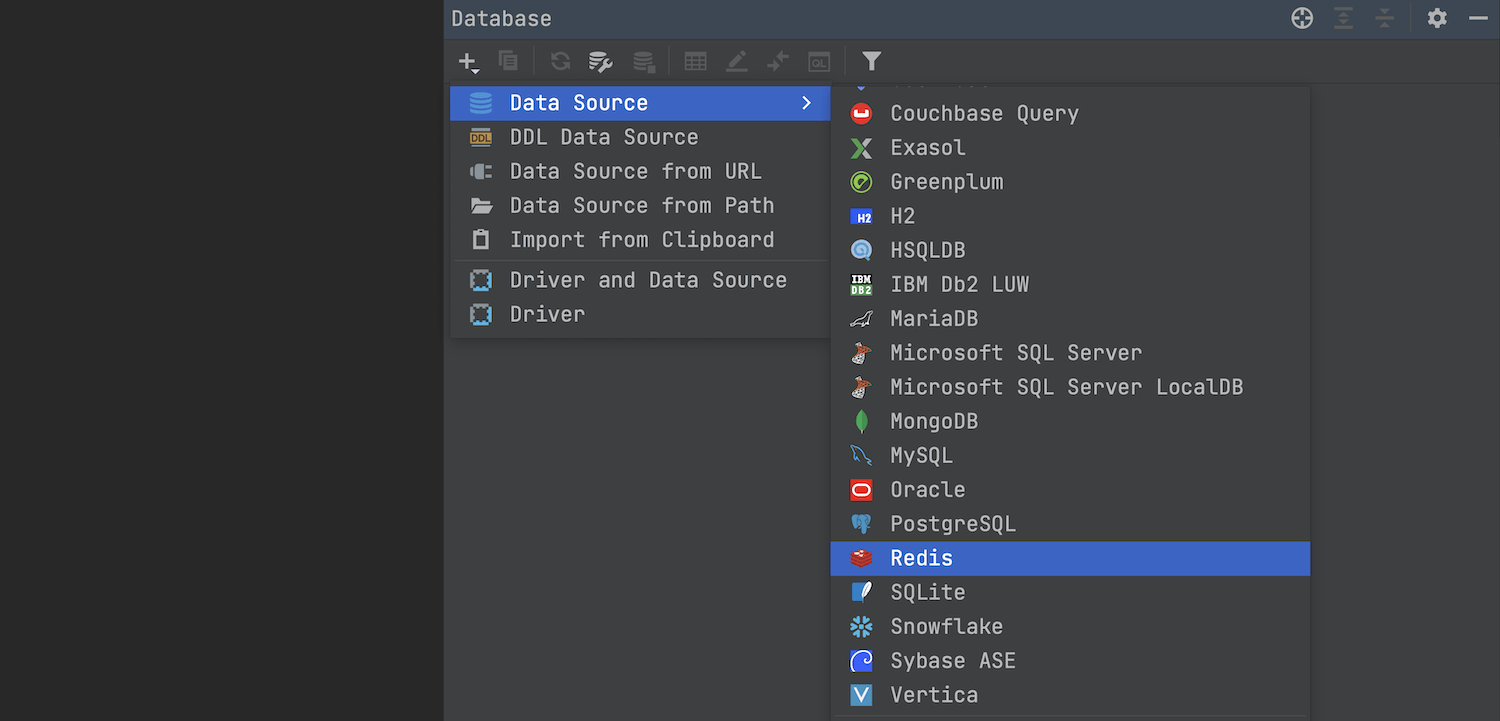The image size is (1500, 721).
Task: Click the Expand All icon in header
Action: pyautogui.click(x=1343, y=18)
